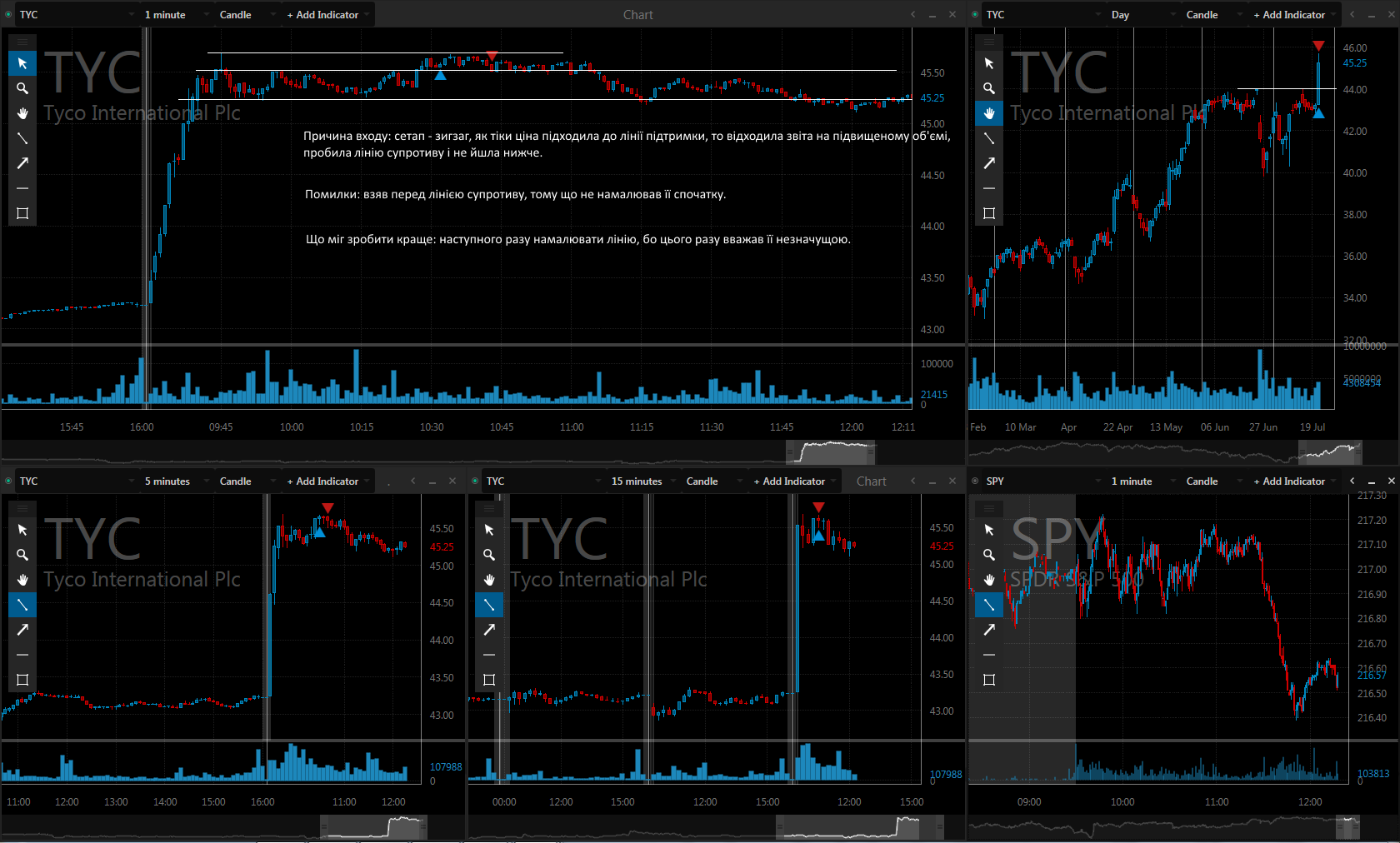Open the TYC symbol dropdown on the 15 minutes chart

coord(543,481)
